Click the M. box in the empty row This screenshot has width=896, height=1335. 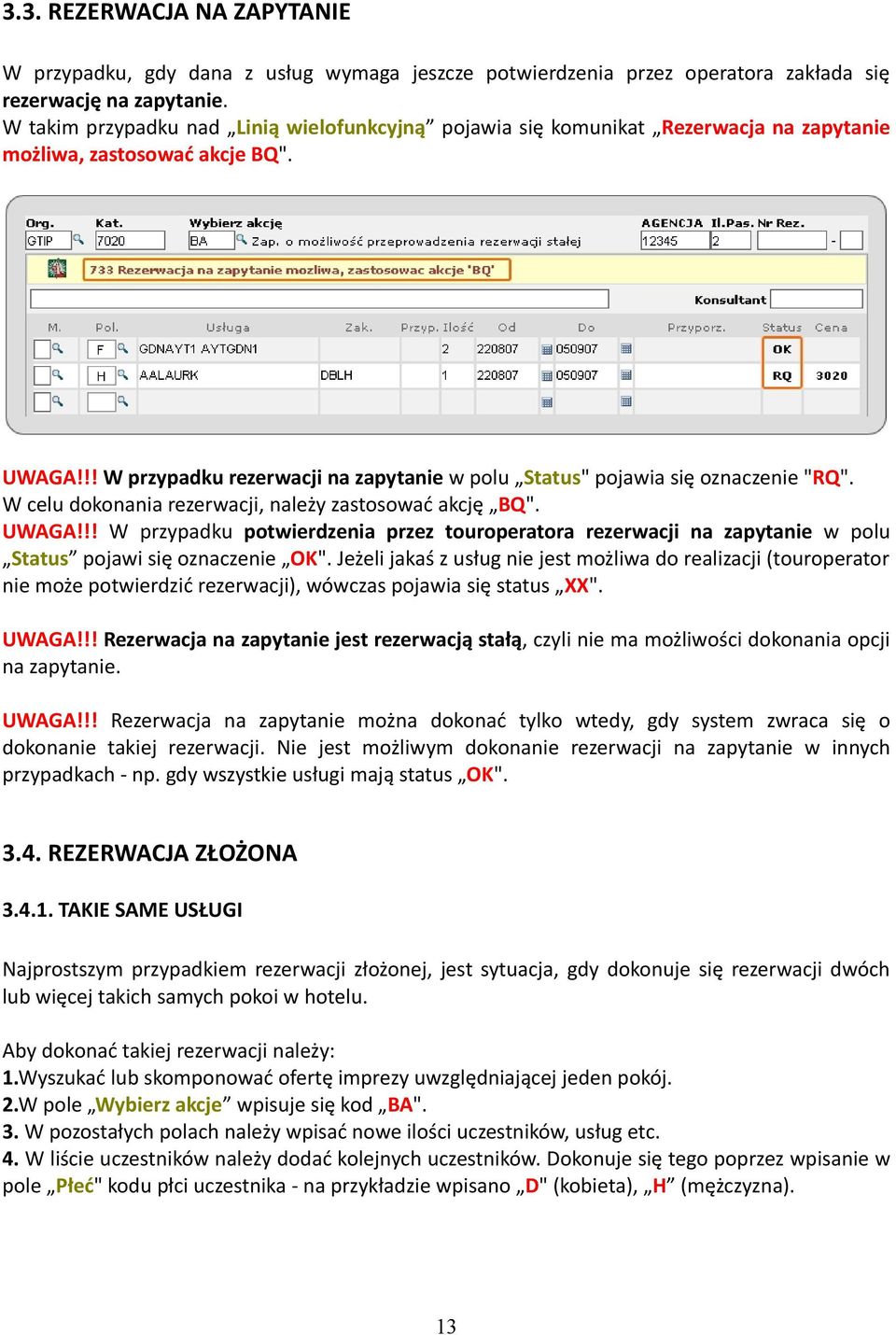tap(42, 401)
